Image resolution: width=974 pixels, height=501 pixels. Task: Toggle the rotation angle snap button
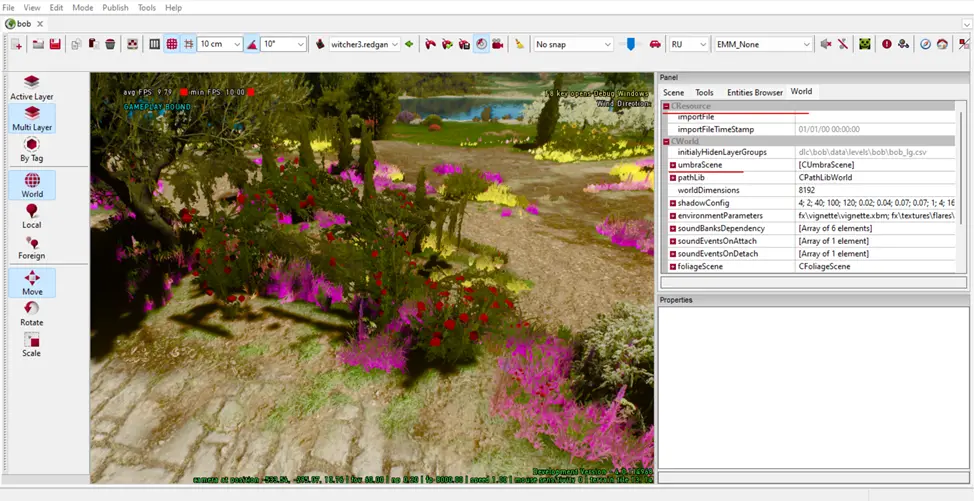point(252,44)
